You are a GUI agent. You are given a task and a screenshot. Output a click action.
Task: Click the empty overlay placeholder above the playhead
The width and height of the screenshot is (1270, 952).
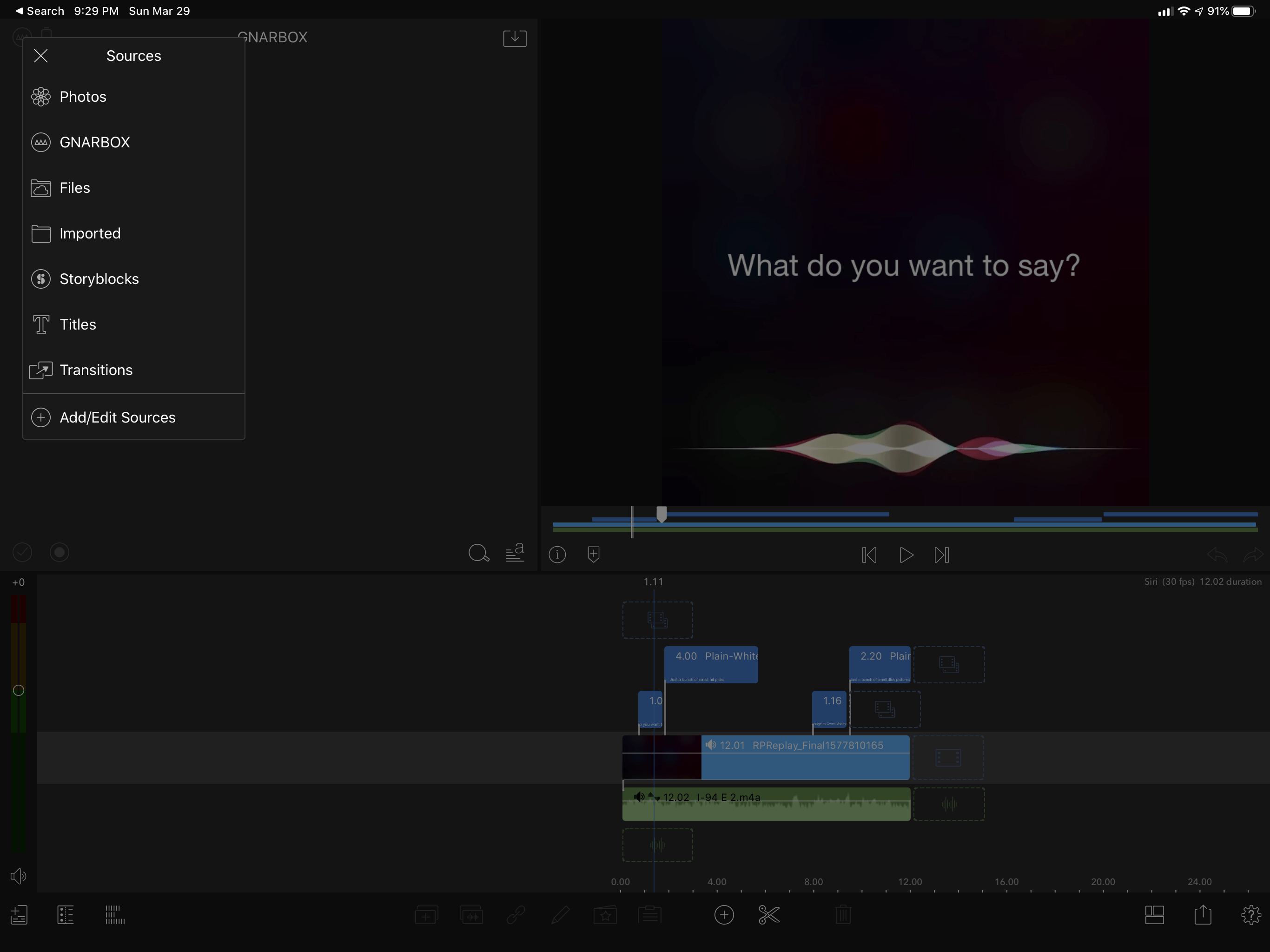[x=657, y=620]
